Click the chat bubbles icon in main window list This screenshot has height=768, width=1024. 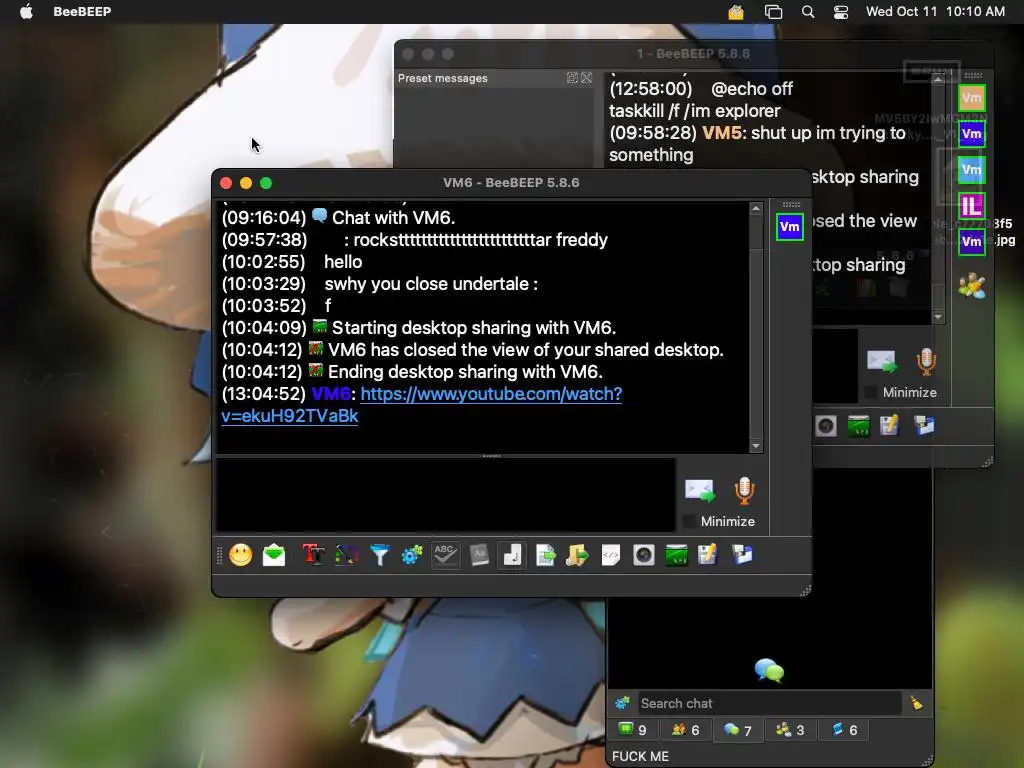click(769, 671)
